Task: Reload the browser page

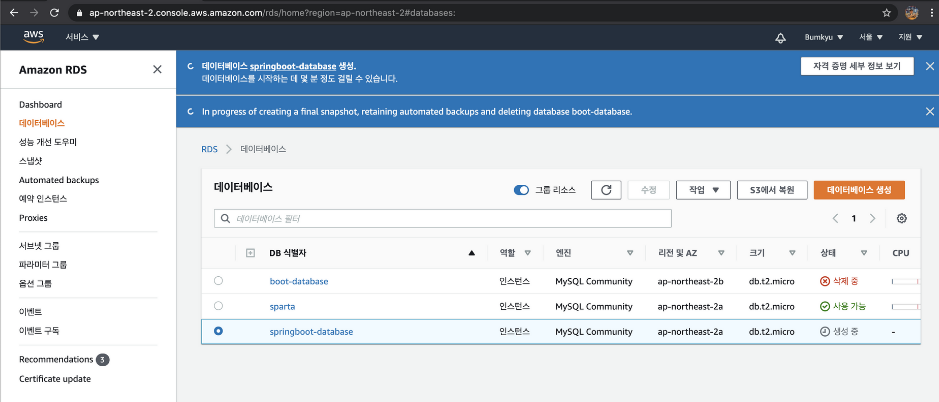Action: [54, 13]
